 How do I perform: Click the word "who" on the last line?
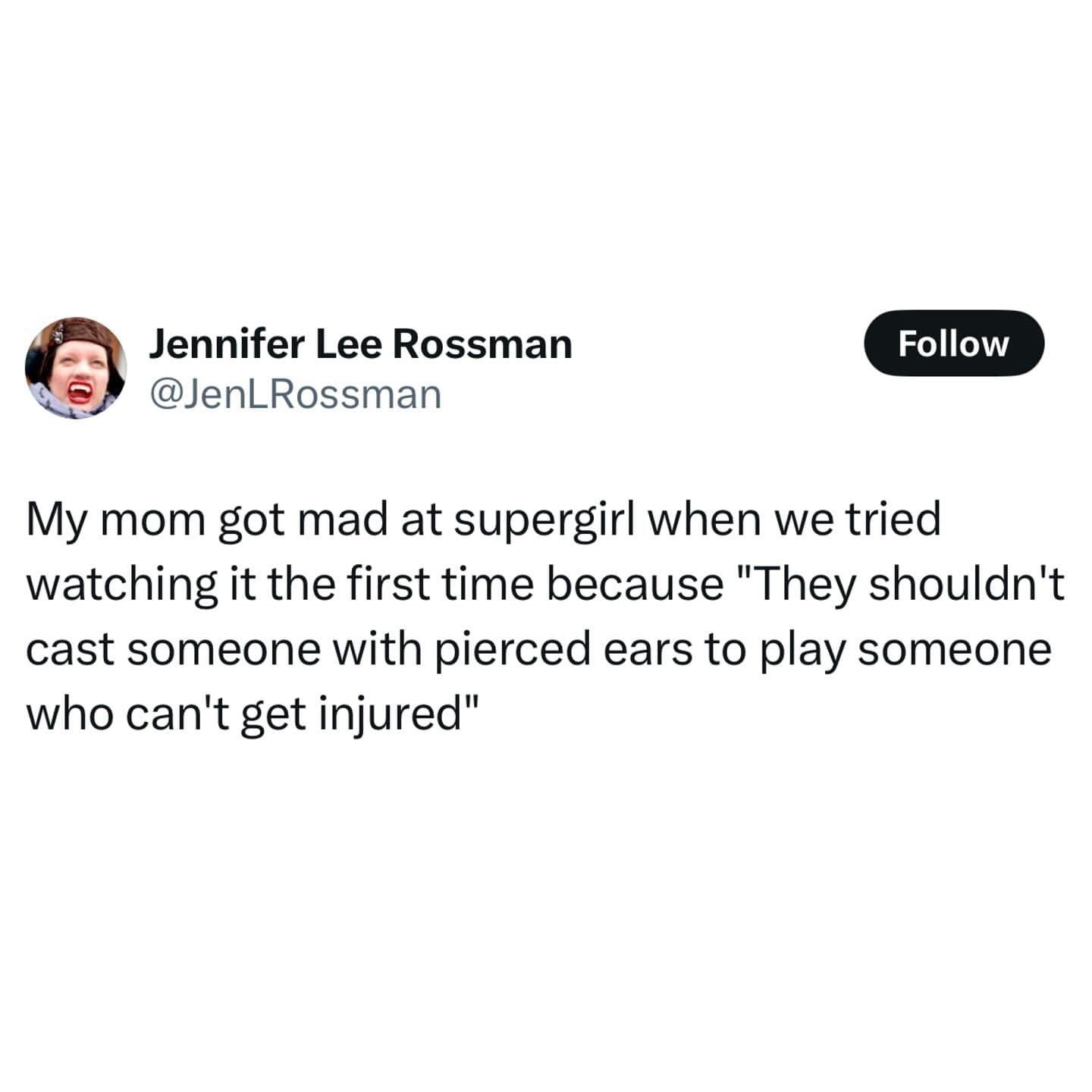click(69, 715)
